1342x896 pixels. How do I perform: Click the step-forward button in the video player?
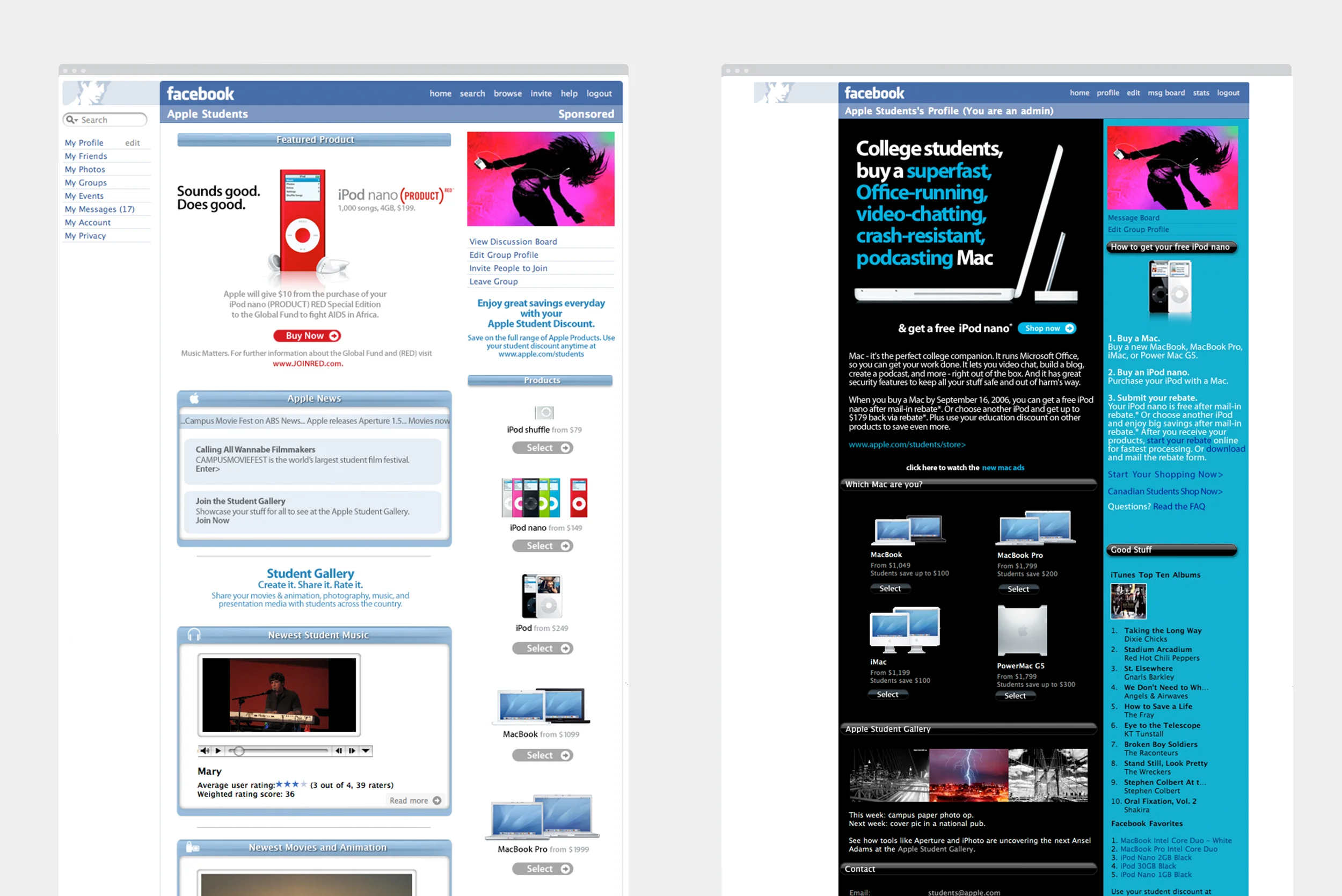tap(352, 751)
